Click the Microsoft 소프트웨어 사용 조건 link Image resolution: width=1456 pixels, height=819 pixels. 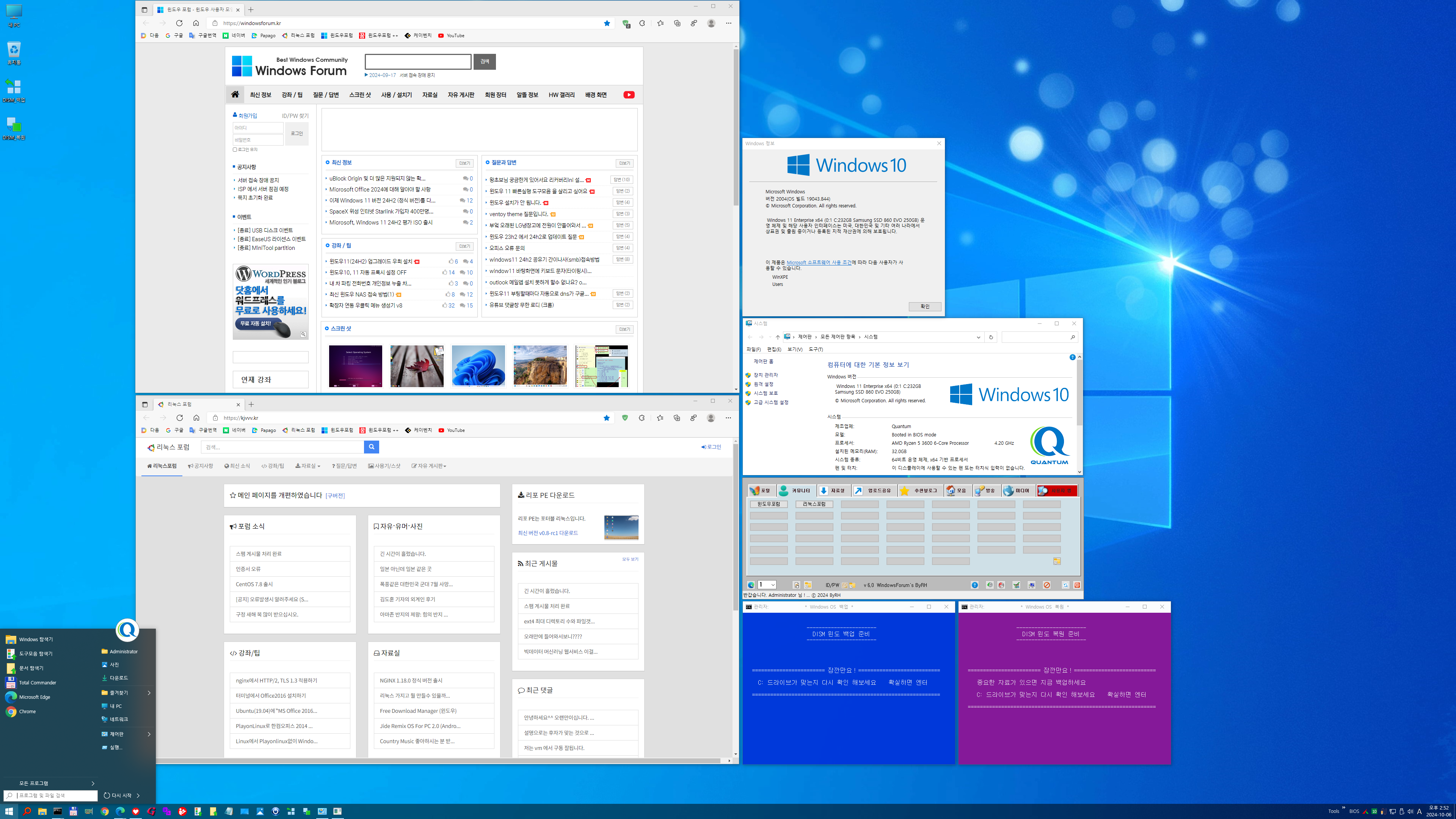(819, 262)
